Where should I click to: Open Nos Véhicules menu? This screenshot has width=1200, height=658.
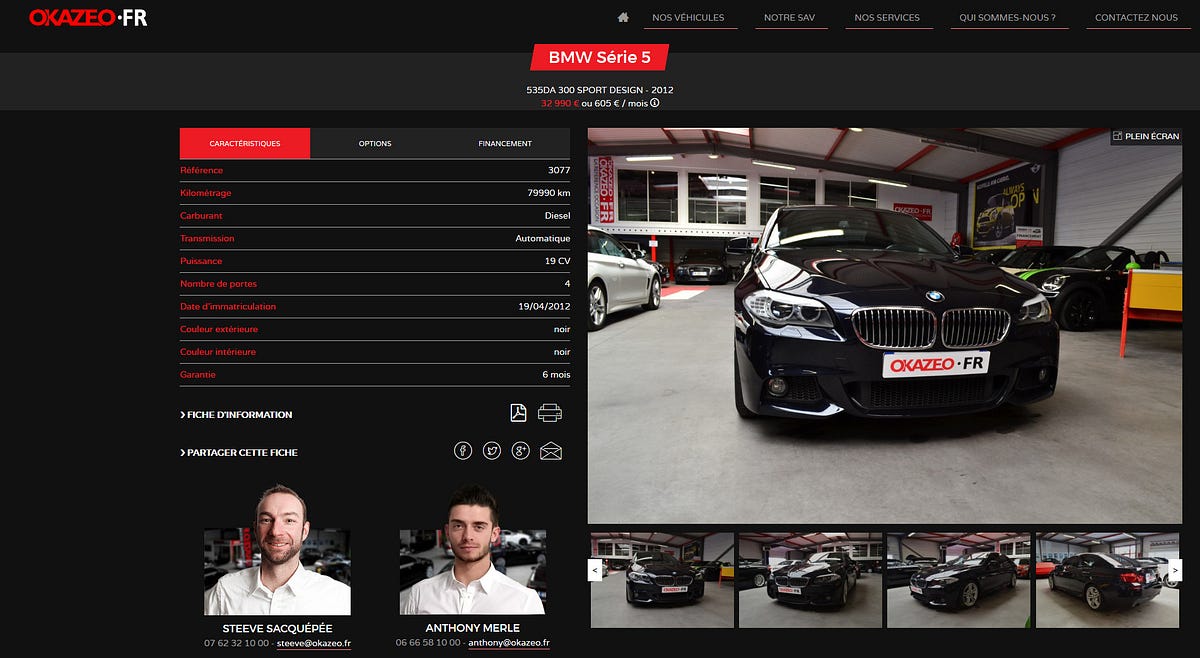pos(688,18)
